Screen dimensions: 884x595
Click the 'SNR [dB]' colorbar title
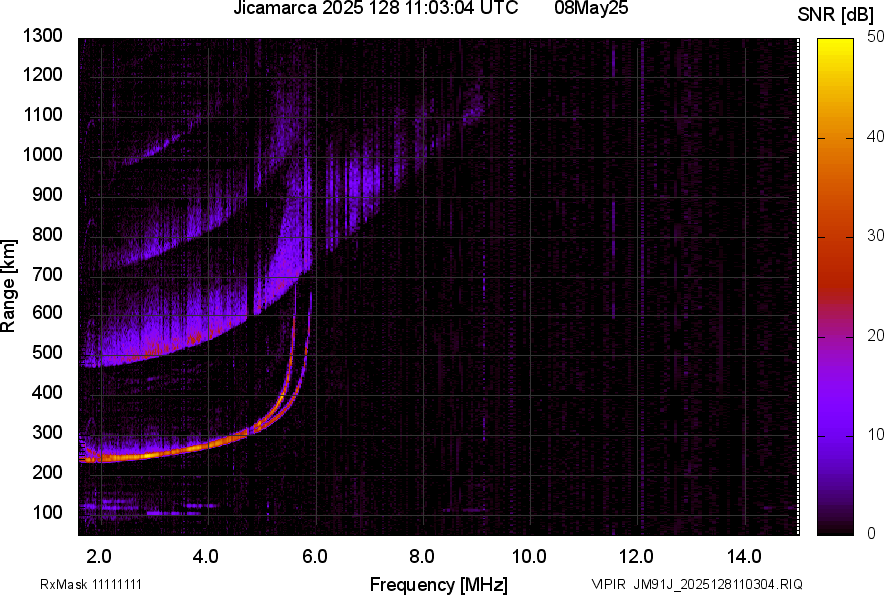point(836,15)
